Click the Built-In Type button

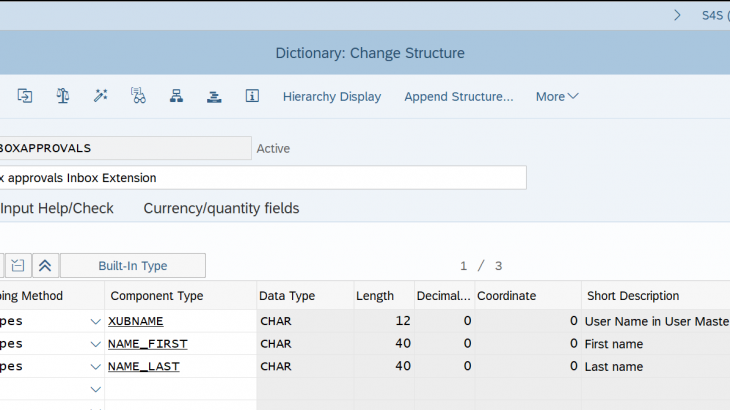(x=133, y=265)
